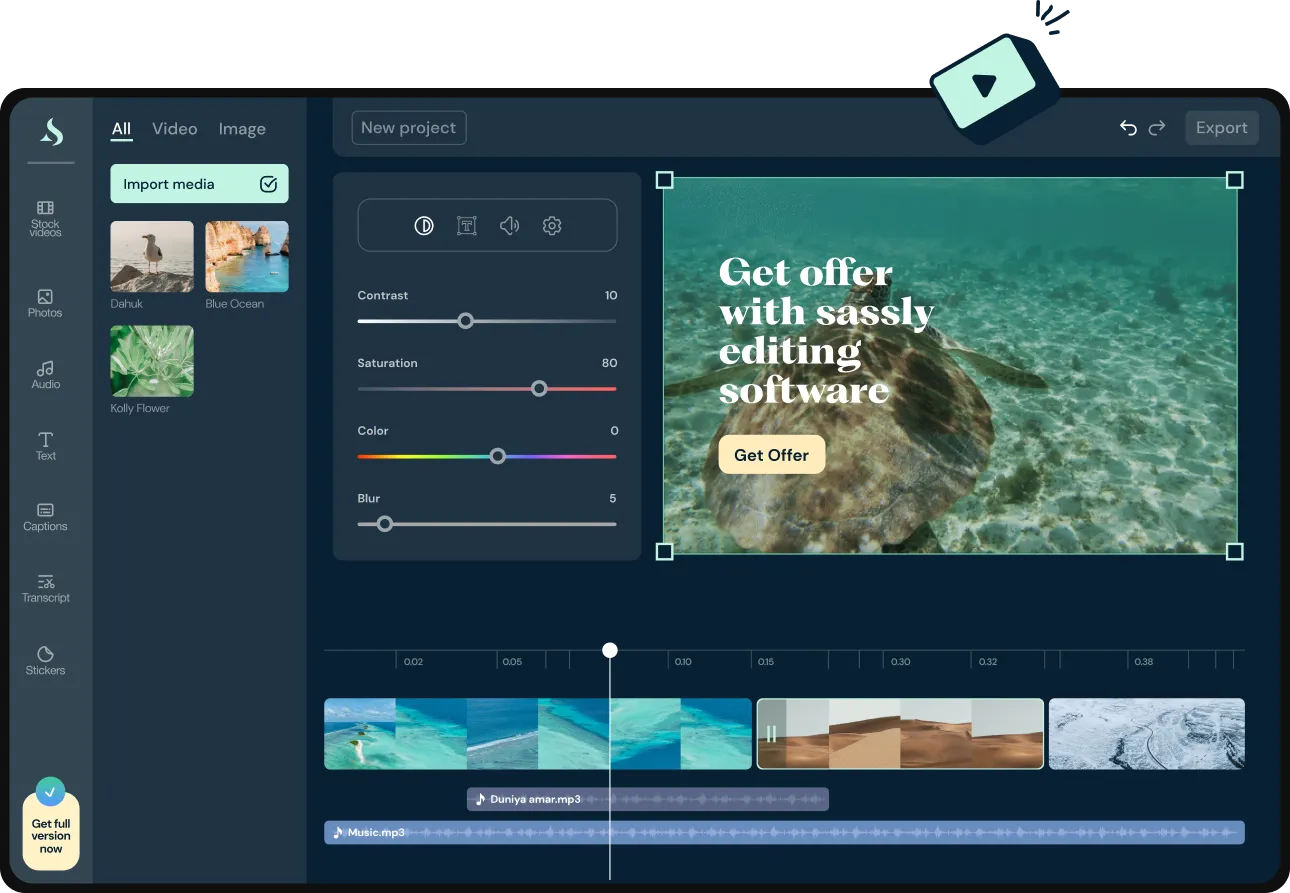Click the Saturation slider handle
This screenshot has width=1290, height=893.
[x=539, y=388]
